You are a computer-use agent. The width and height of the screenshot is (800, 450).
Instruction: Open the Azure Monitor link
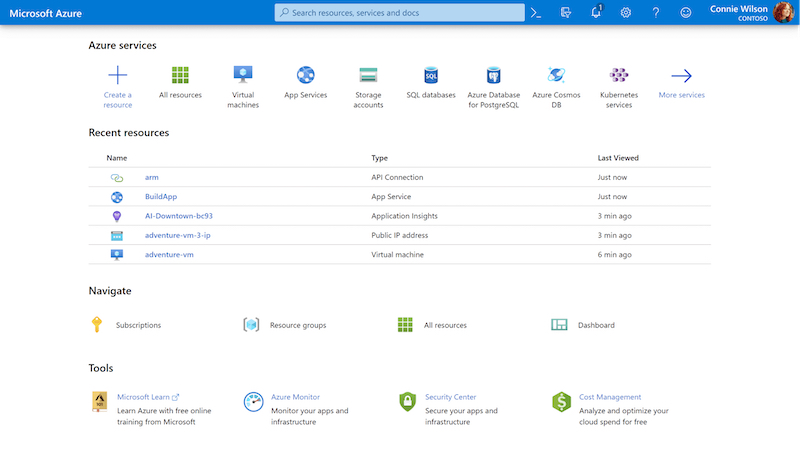[x=295, y=397]
